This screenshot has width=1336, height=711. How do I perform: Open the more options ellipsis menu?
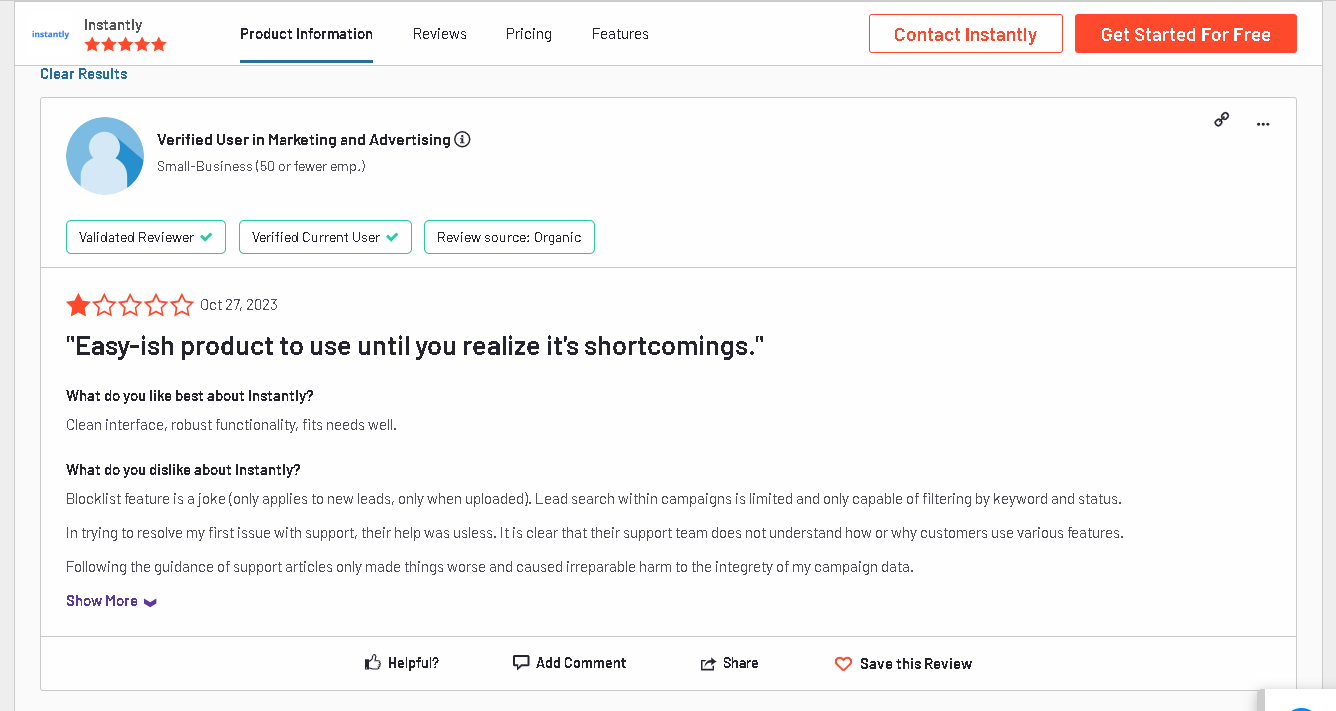[x=1263, y=122]
